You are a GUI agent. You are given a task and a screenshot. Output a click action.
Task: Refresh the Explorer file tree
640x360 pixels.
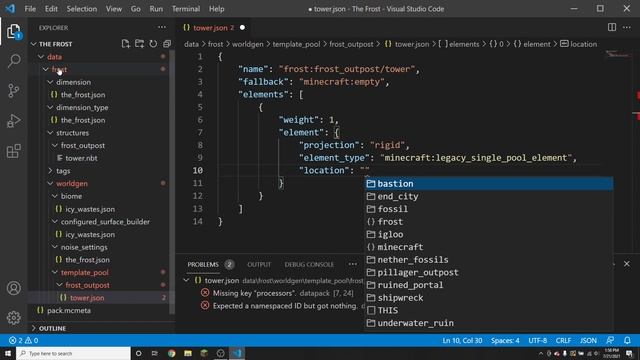pyautogui.click(x=153, y=44)
